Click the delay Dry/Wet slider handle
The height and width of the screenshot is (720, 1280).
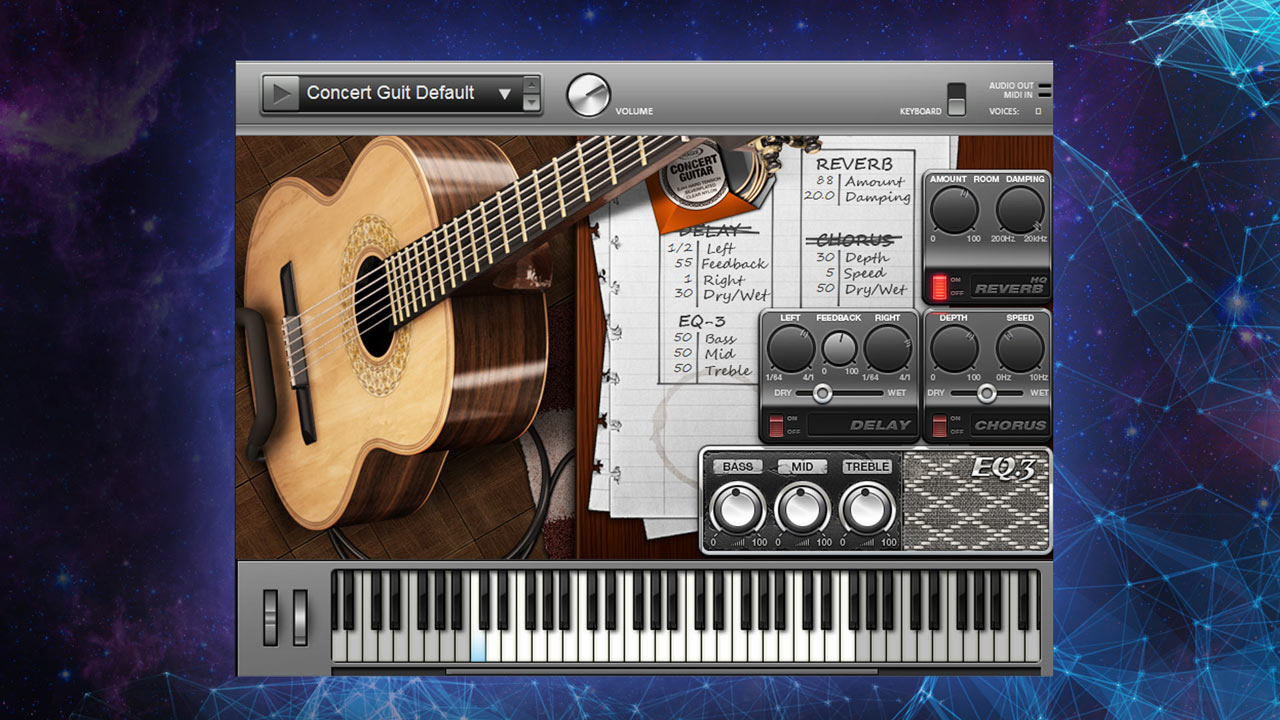(822, 393)
